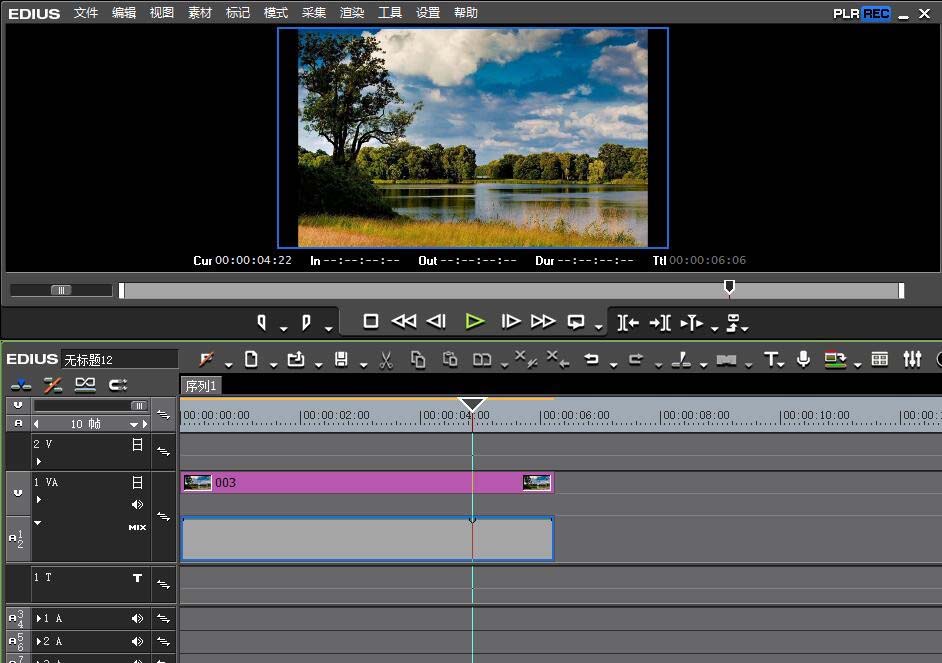Click the export icon in player controls
The width and height of the screenshot is (942, 663).
pyautogui.click(x=733, y=322)
